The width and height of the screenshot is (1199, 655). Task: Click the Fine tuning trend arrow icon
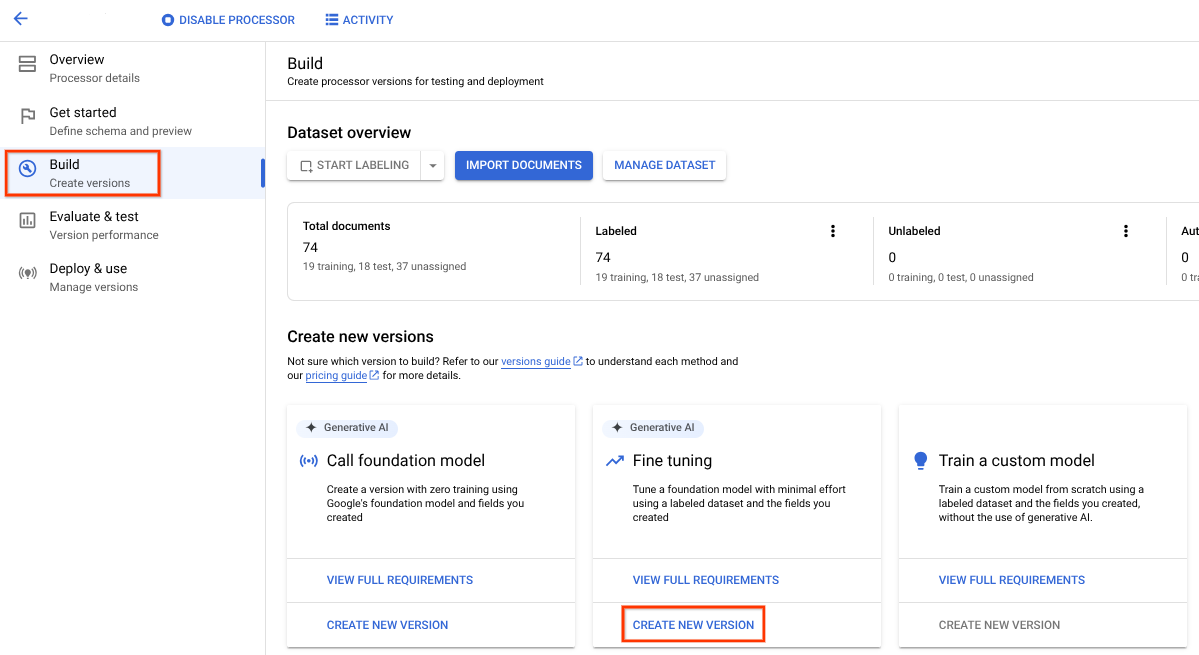[615, 461]
